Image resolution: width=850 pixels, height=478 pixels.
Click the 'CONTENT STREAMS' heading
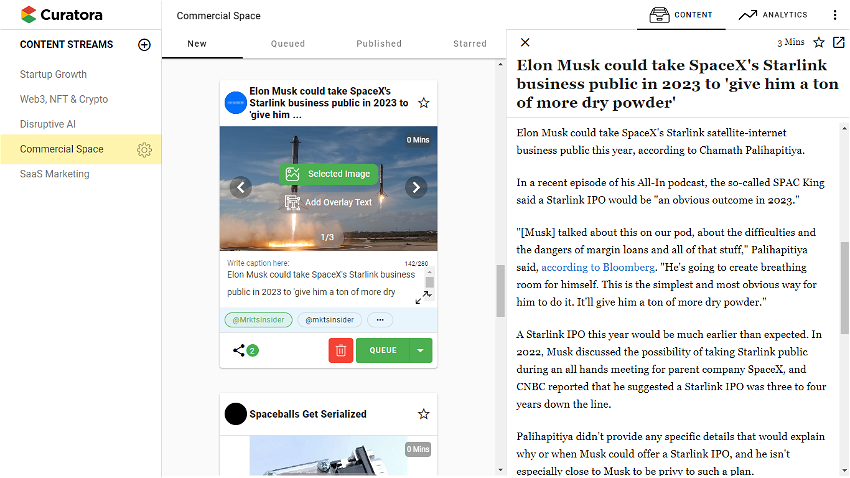(67, 44)
